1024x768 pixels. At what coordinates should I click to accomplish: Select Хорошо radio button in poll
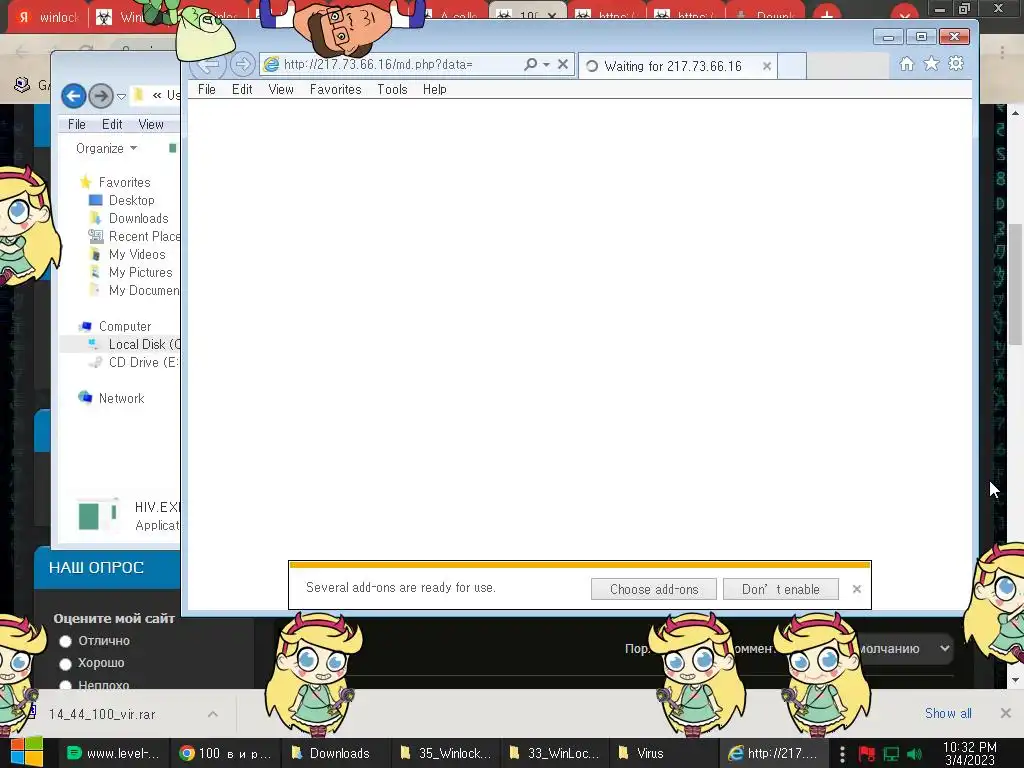[x=65, y=664]
